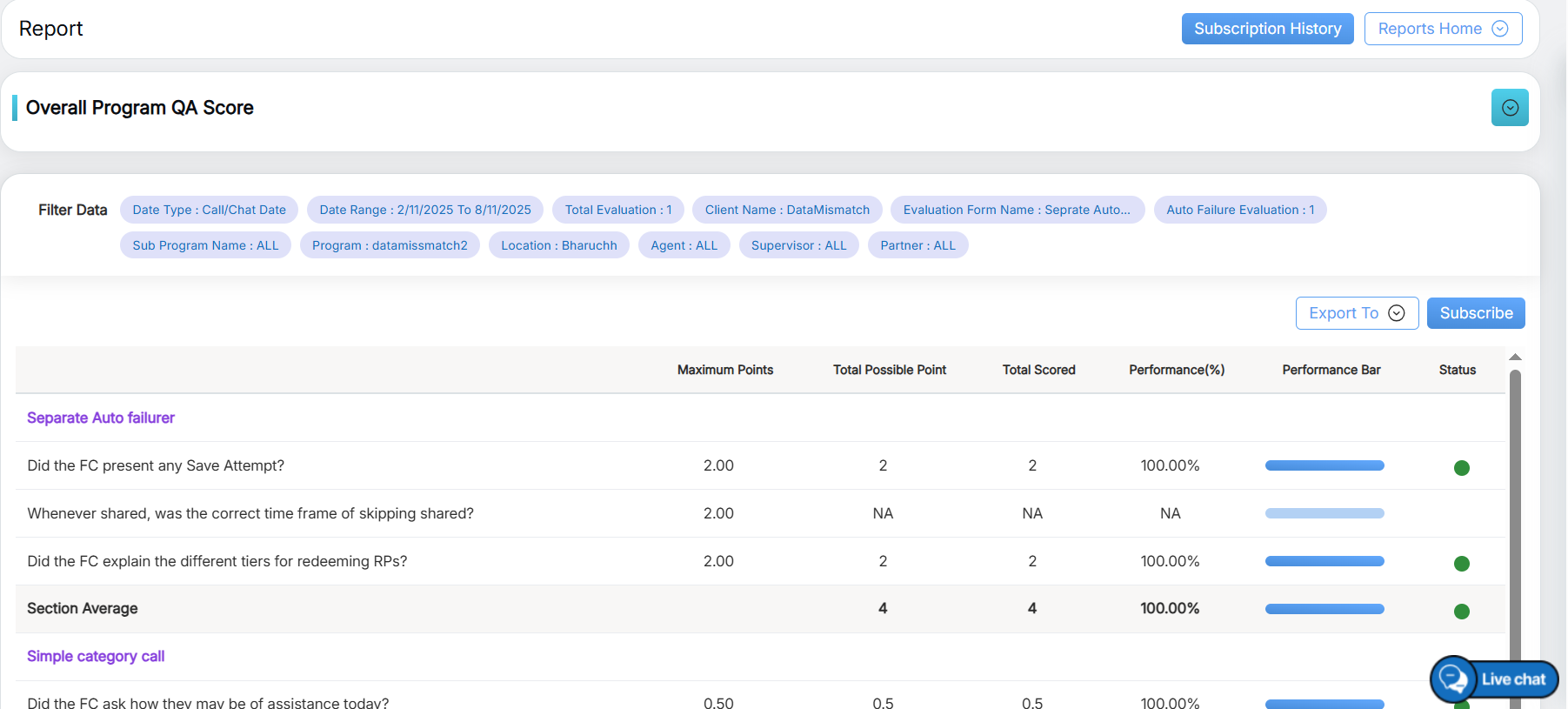Image resolution: width=1568 pixels, height=709 pixels.
Task: Click the faded performance bar of skipping row
Action: pyautogui.click(x=1324, y=514)
